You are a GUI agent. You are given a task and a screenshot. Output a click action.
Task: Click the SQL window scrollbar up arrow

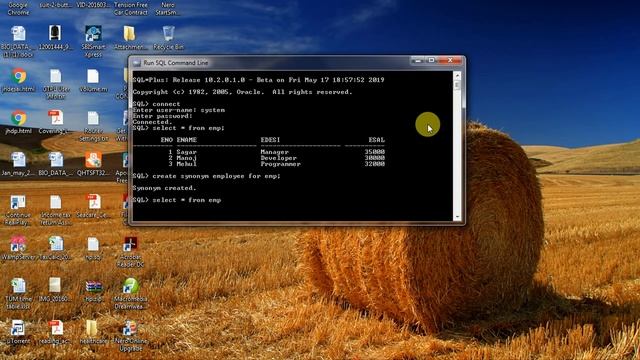pos(457,76)
